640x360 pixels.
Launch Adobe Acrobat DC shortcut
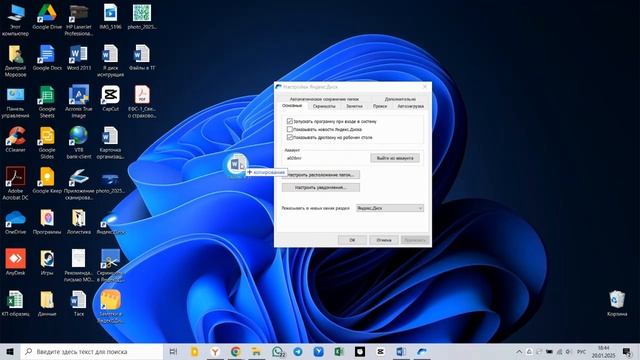pyautogui.click(x=15, y=184)
